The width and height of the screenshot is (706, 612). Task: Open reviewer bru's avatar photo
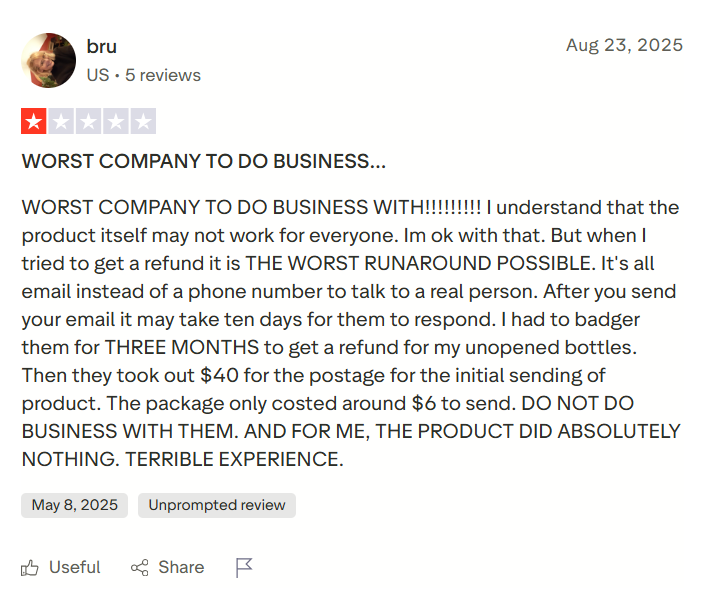(48, 60)
